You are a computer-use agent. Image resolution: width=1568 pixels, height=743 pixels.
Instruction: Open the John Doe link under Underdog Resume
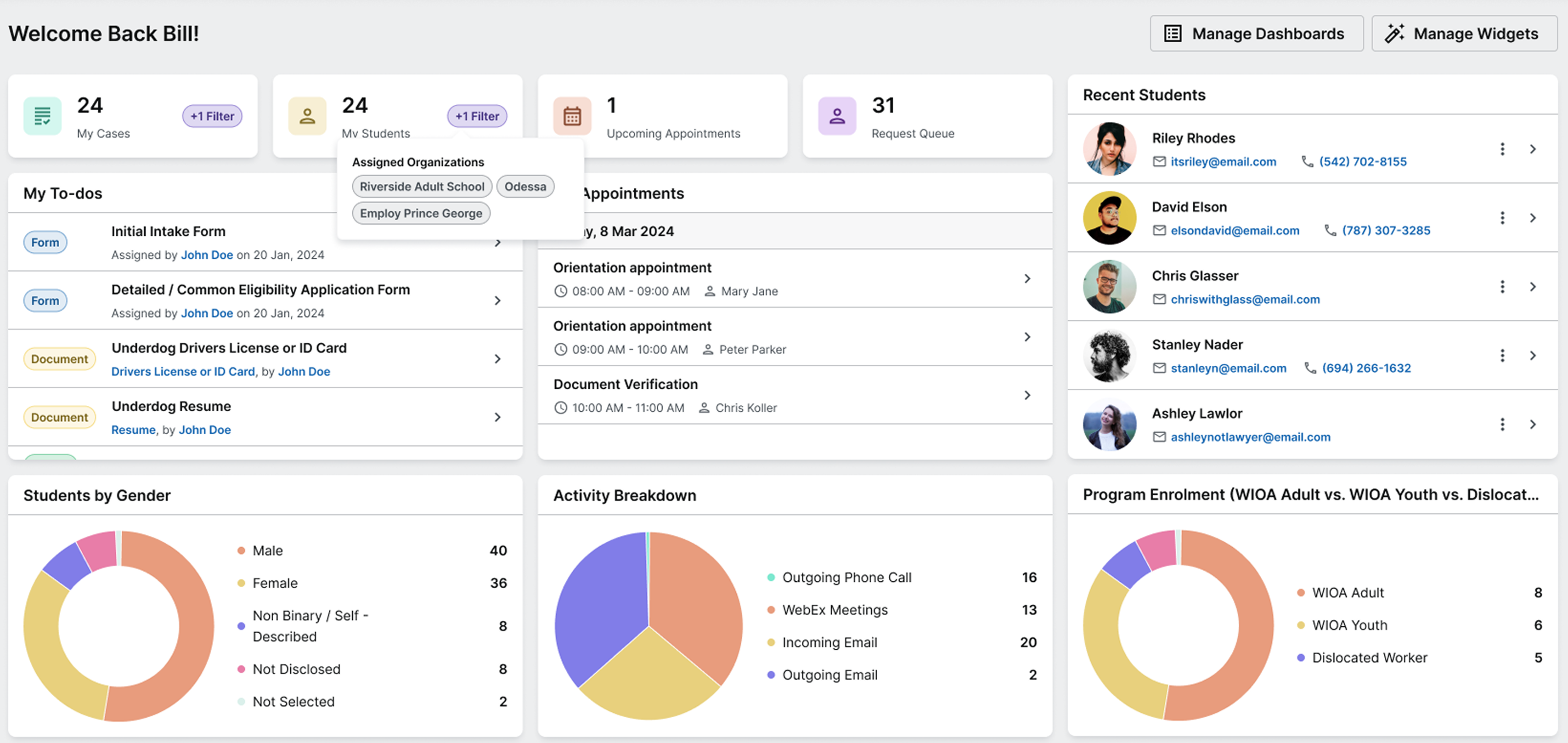204,429
